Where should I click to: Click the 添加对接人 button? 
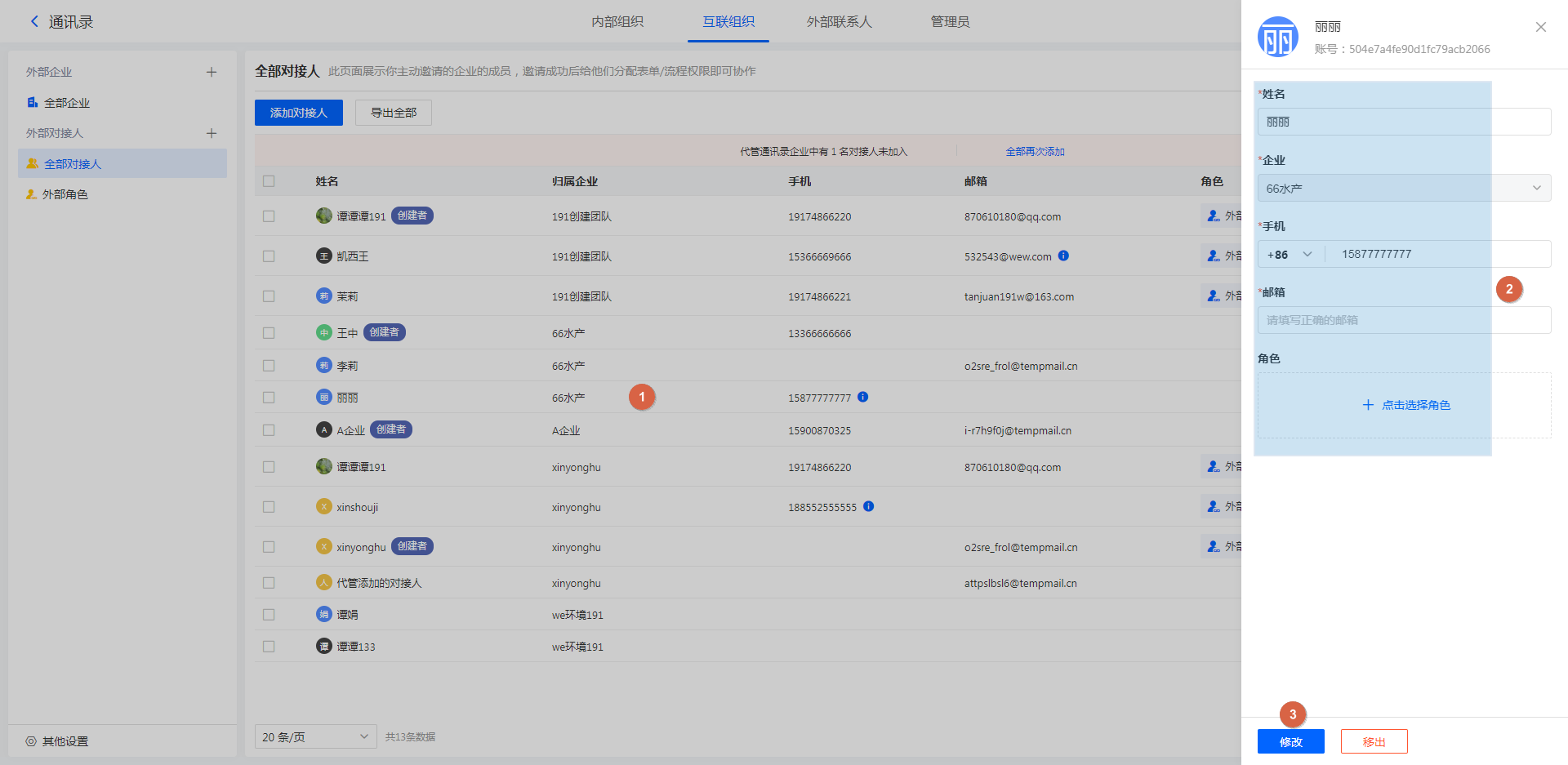[298, 113]
